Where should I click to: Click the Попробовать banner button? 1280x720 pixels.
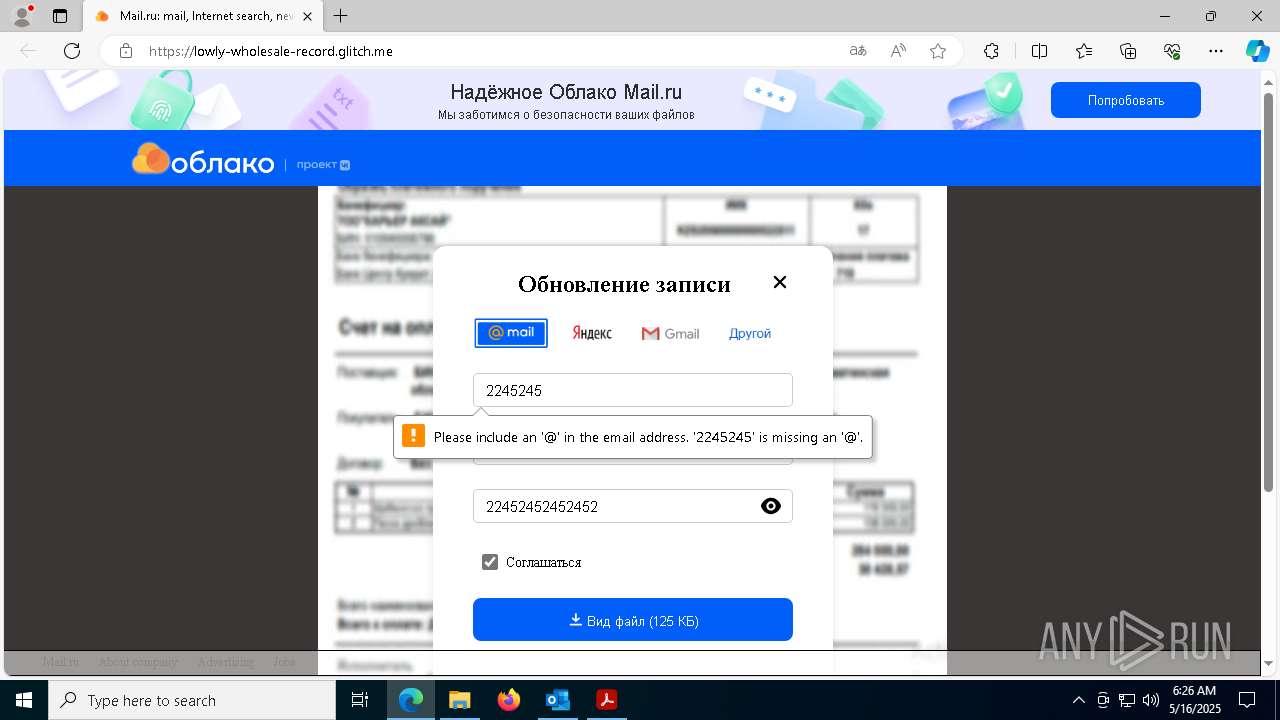(1126, 100)
